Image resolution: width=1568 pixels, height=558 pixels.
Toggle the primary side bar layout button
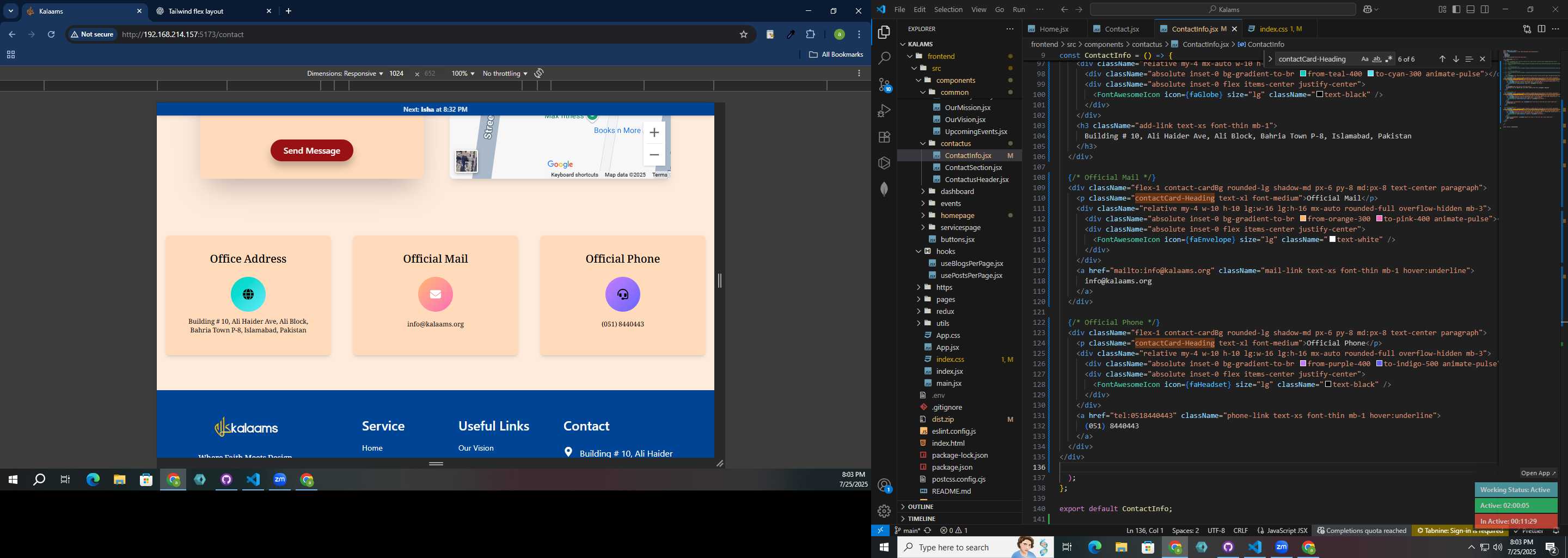[1456, 9]
